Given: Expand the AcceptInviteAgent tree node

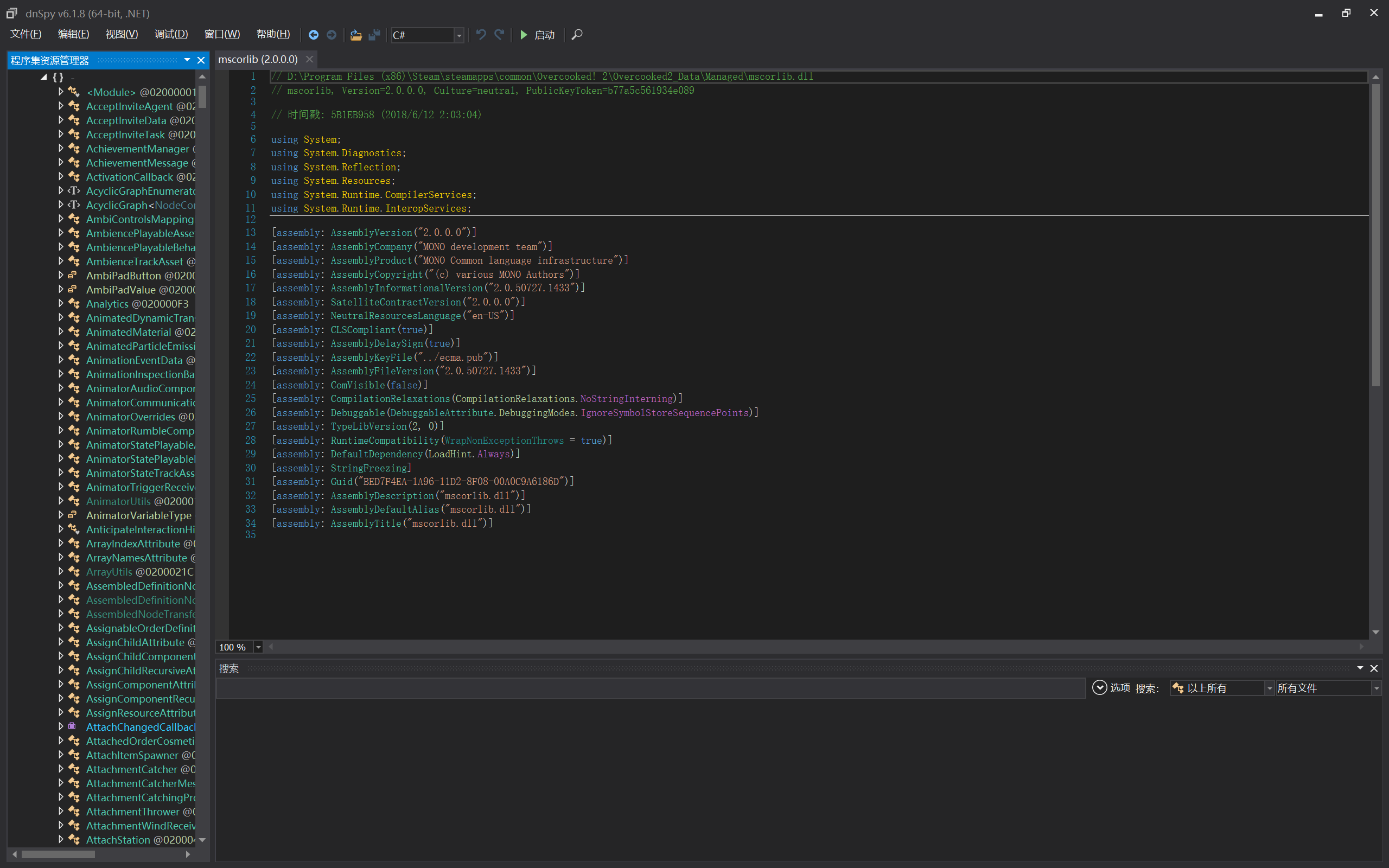Looking at the screenshot, I should [x=61, y=106].
